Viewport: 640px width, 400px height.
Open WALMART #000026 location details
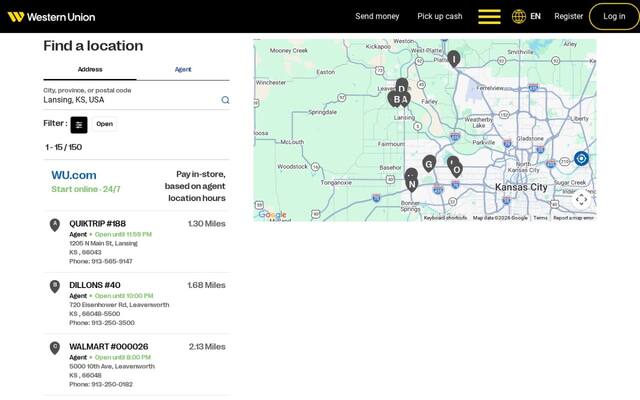coord(109,347)
